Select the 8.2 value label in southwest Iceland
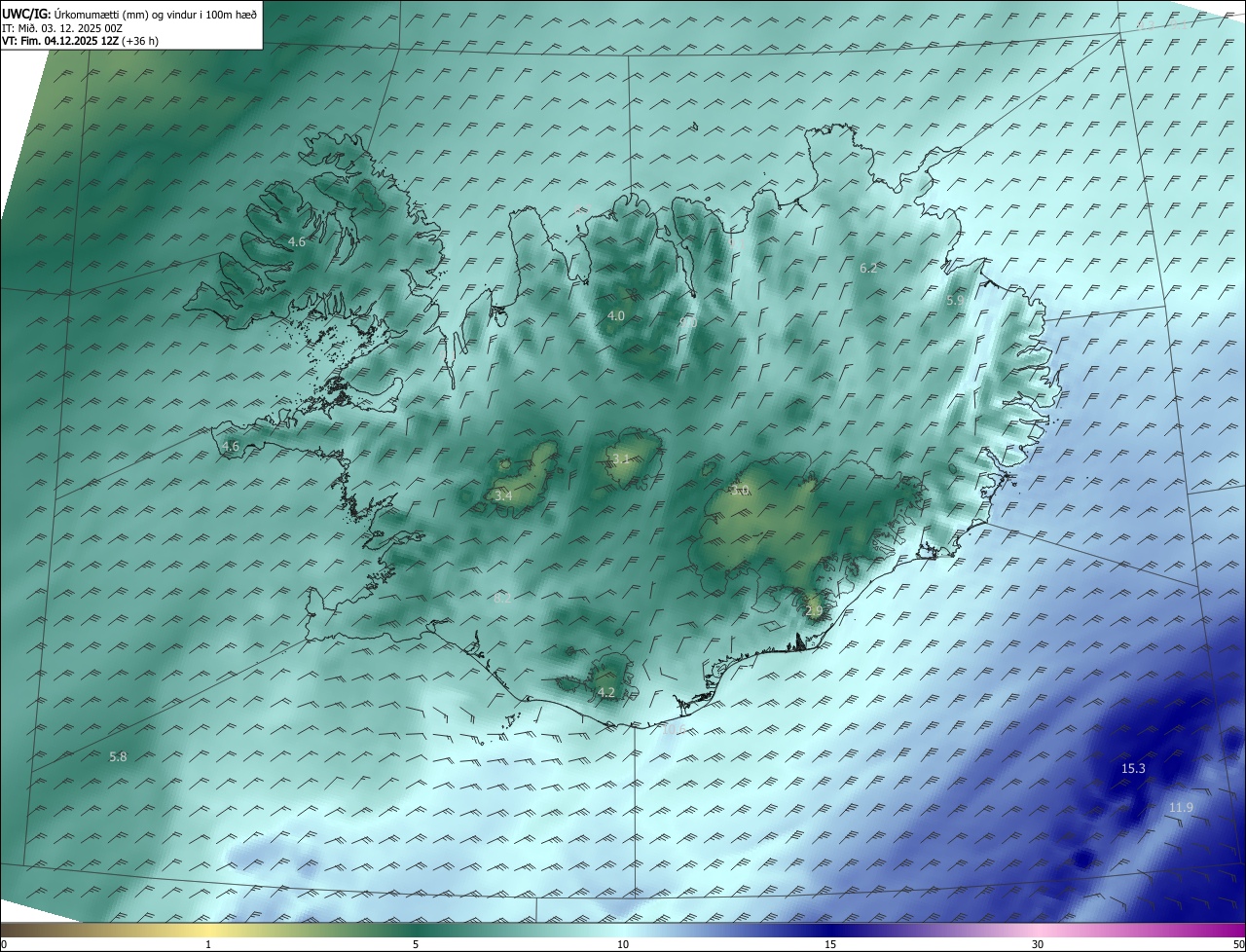 (502, 599)
